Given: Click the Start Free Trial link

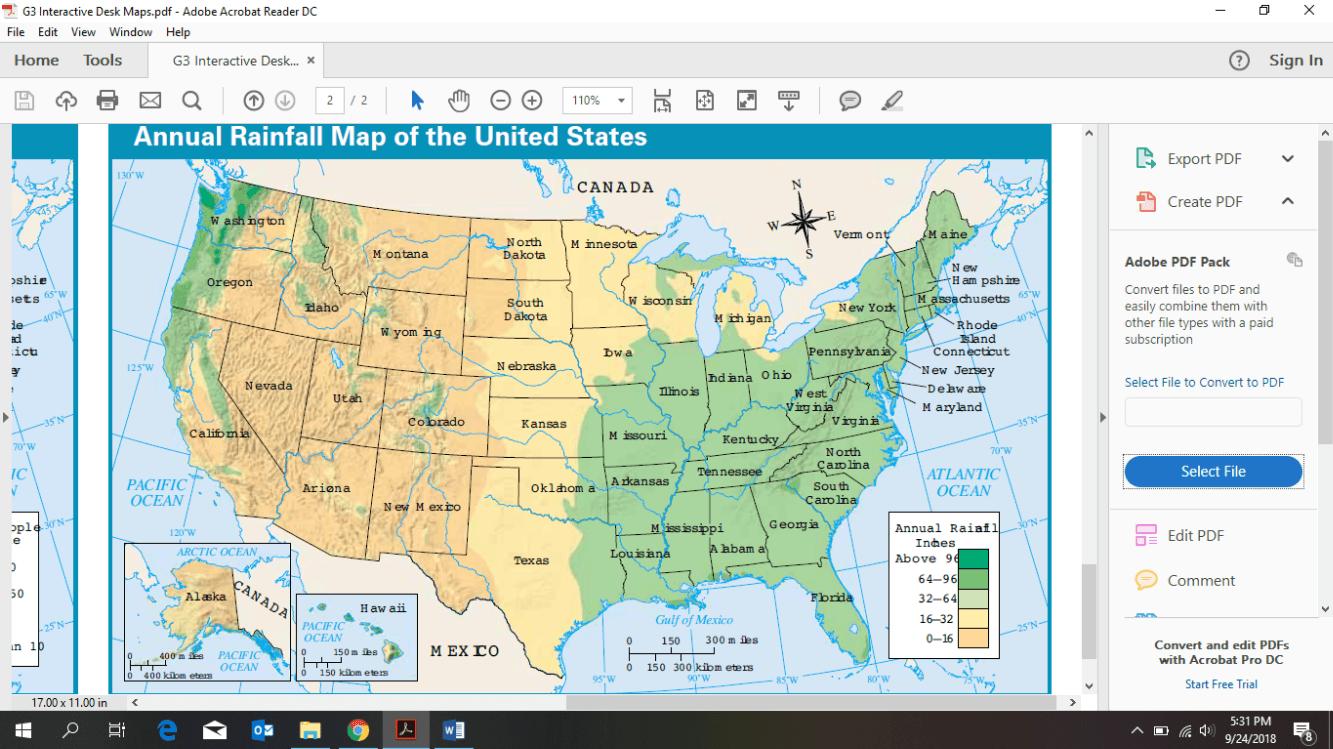Looking at the screenshot, I should click(x=1221, y=684).
